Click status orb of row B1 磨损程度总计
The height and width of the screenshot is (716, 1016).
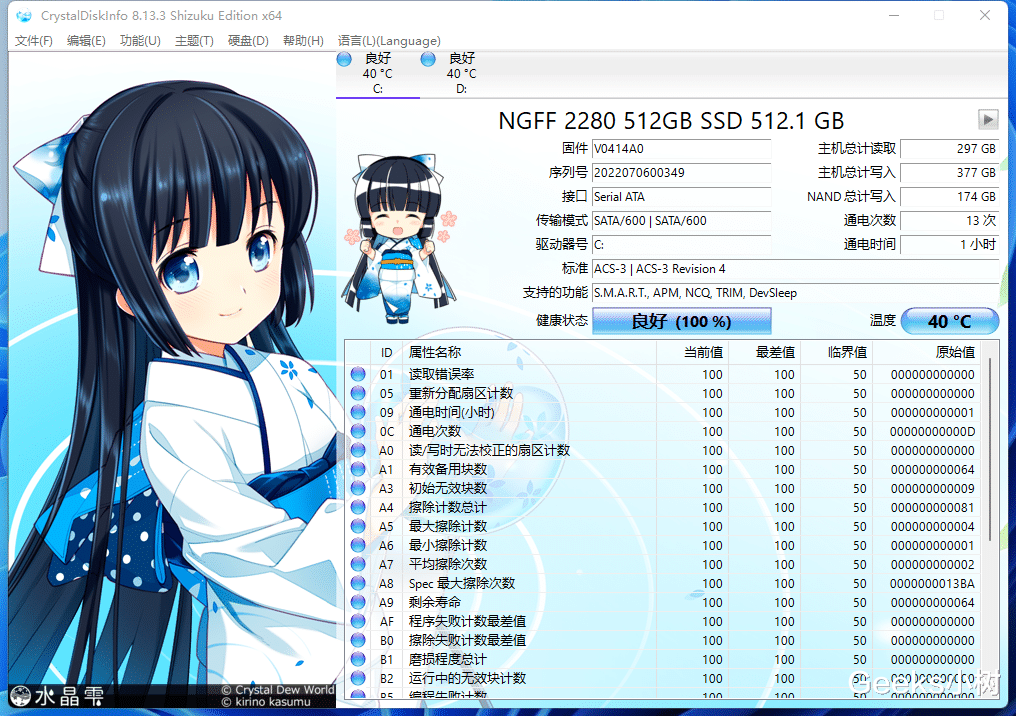point(358,659)
